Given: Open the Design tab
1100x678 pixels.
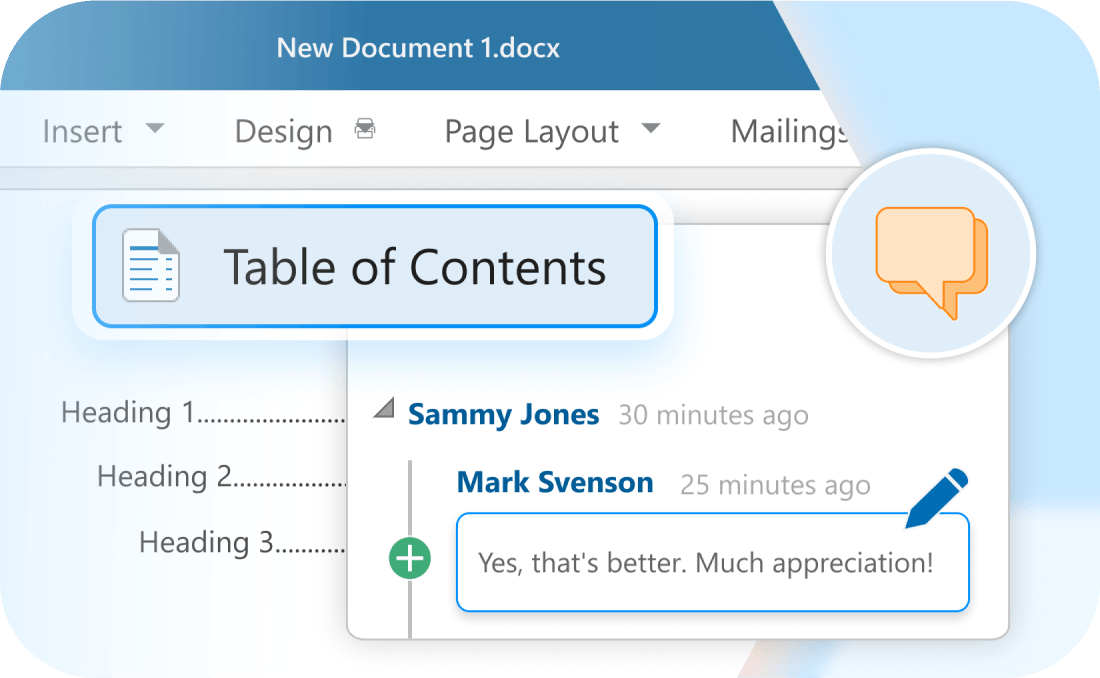Looking at the screenshot, I should coord(283,131).
